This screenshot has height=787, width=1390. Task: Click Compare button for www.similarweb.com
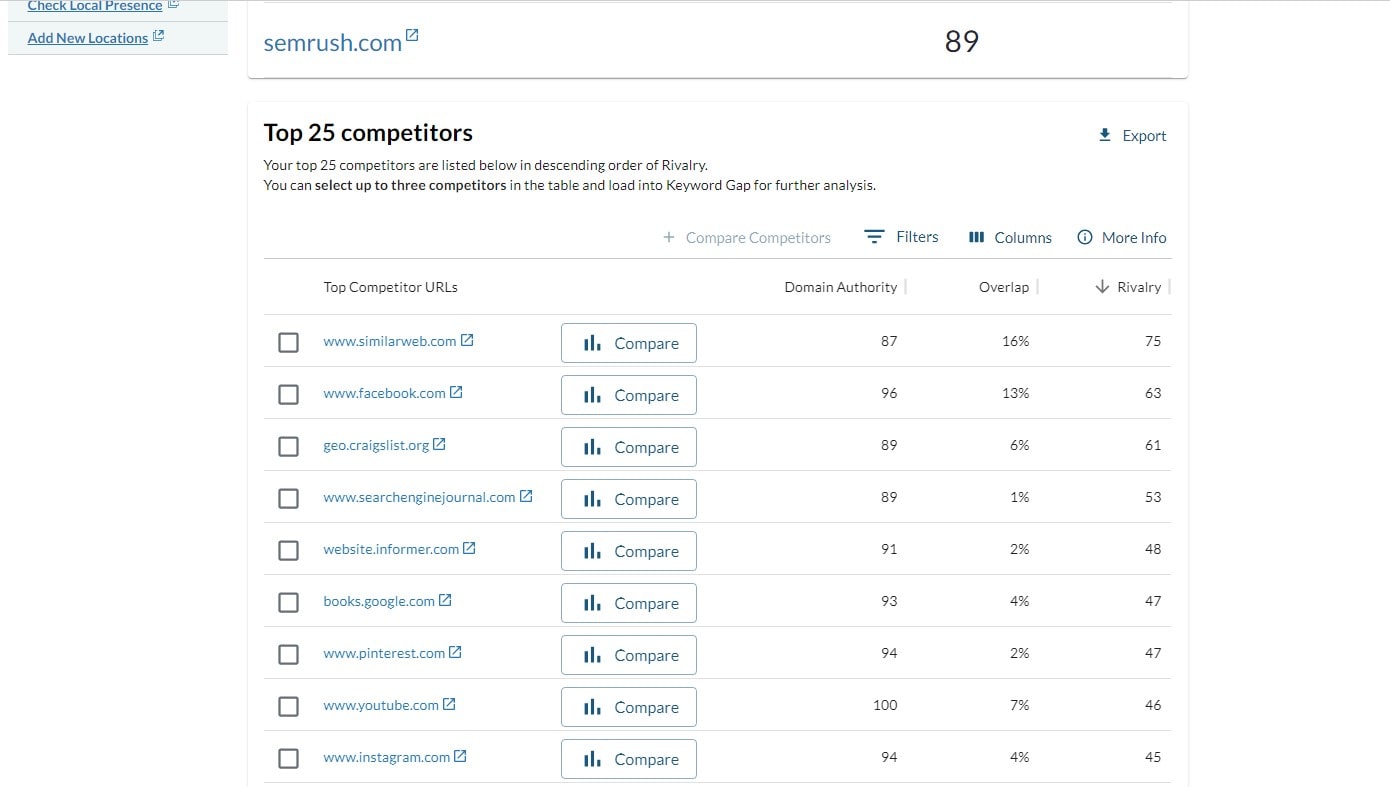point(629,343)
